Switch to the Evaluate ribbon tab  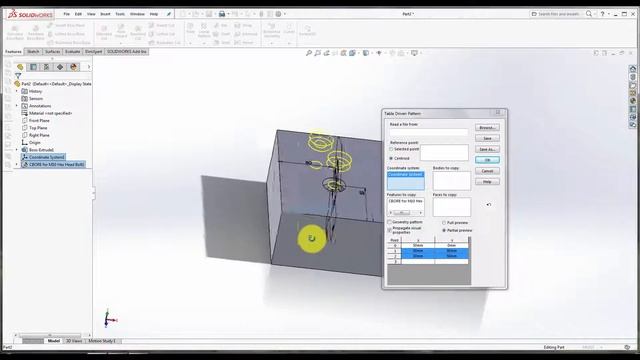[x=73, y=52]
